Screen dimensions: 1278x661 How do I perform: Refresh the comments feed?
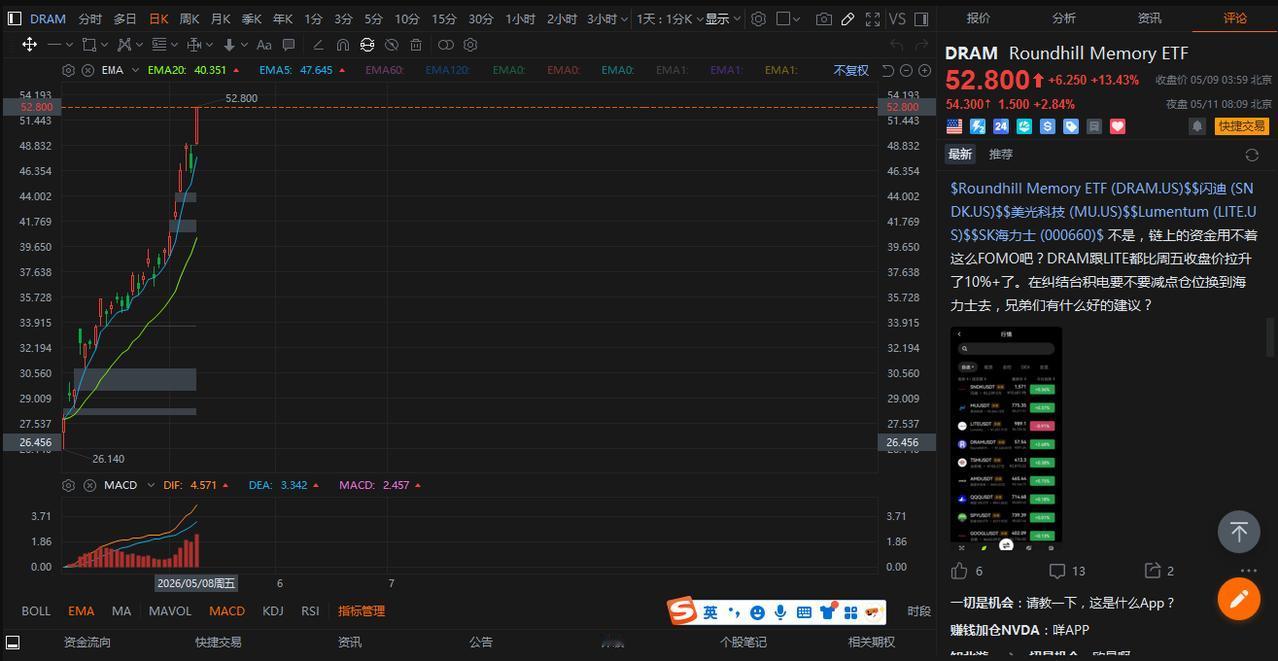pos(1251,155)
